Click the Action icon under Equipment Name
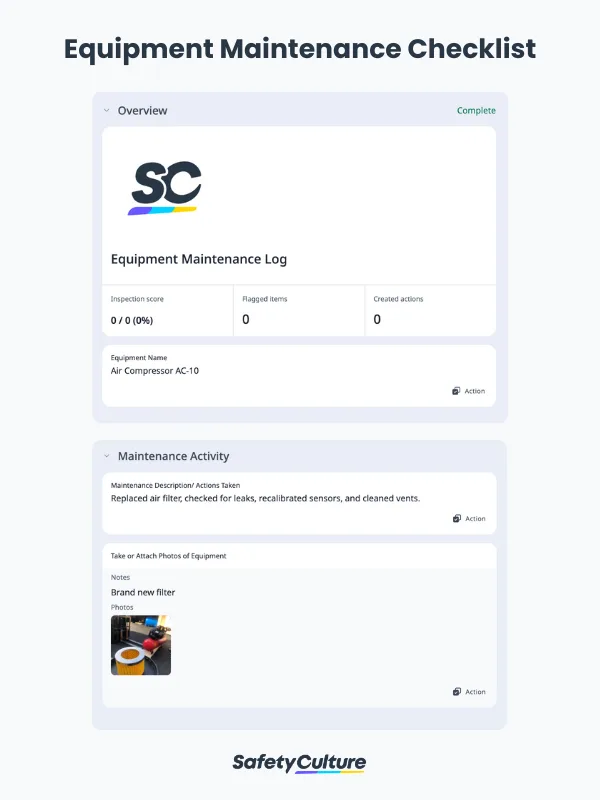The height and width of the screenshot is (800, 600). (x=456, y=391)
